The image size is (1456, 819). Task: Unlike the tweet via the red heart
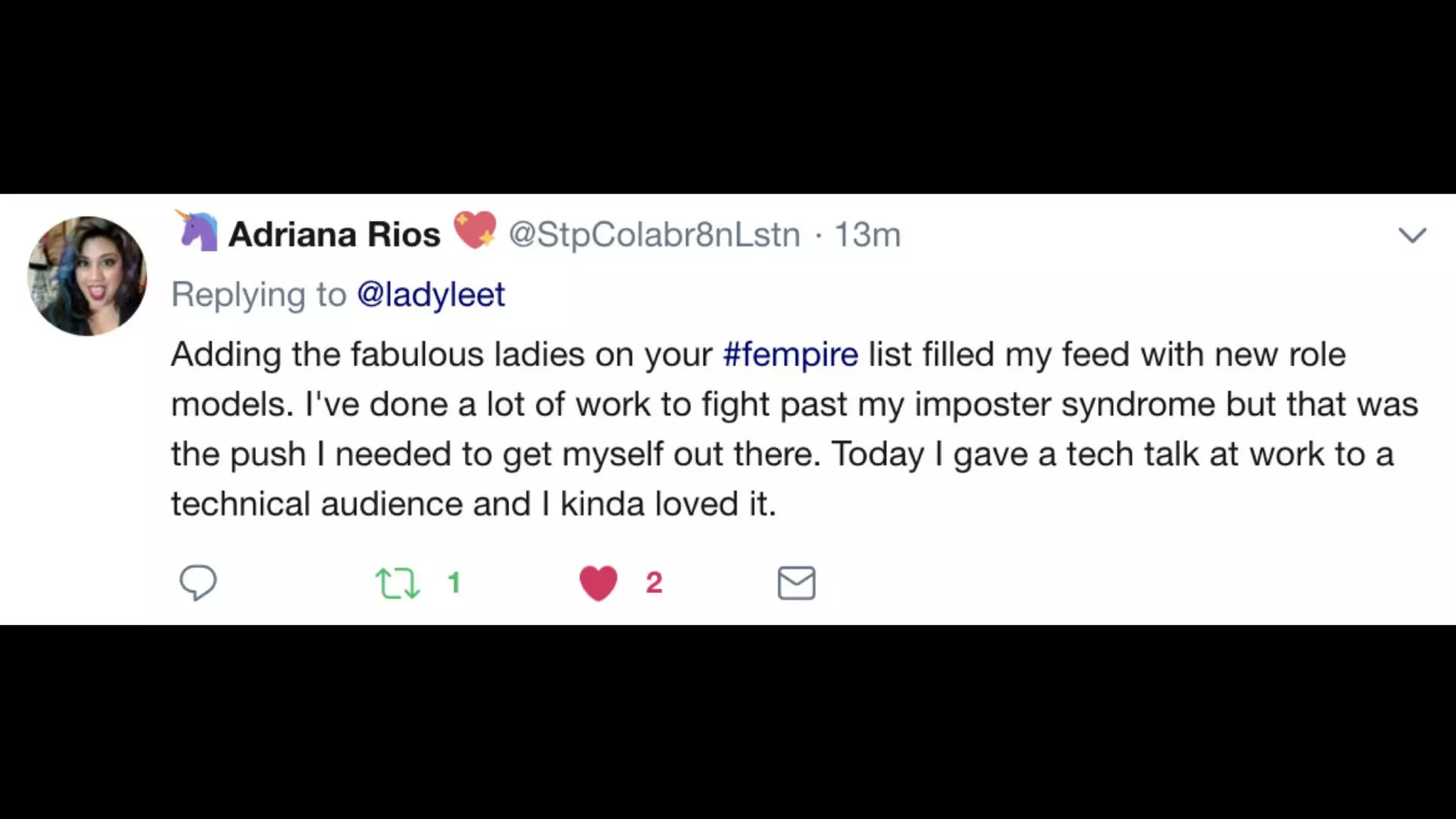coord(599,583)
